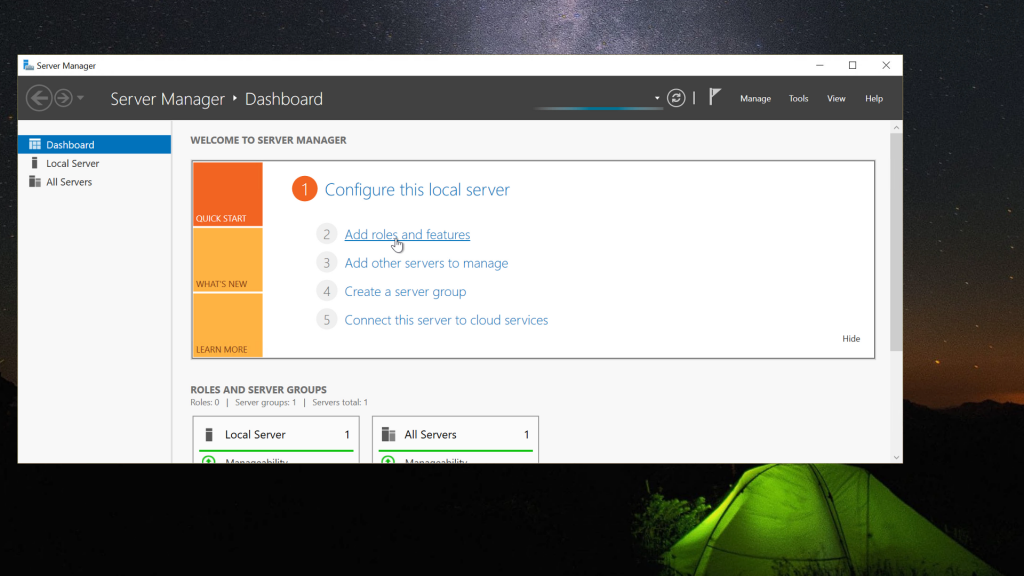The width and height of the screenshot is (1024, 576).
Task: Open the Tools menu
Action: pos(798,99)
